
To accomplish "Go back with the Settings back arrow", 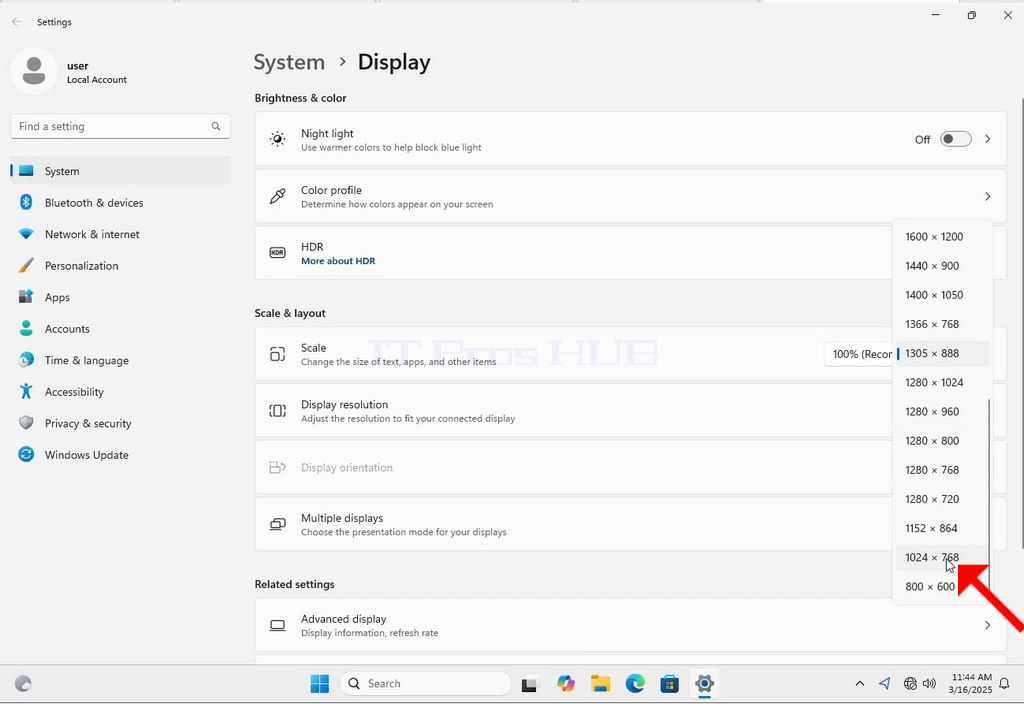I will [x=16, y=22].
